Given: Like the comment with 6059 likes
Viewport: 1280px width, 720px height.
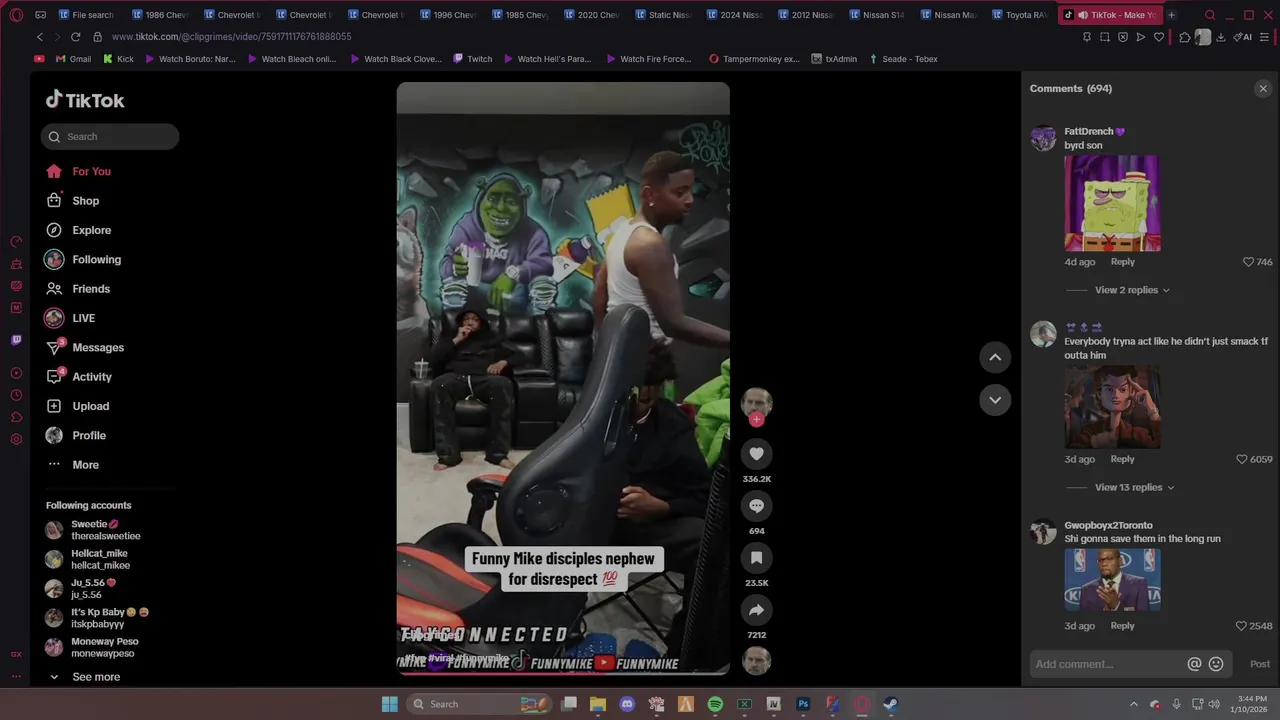Looking at the screenshot, I should click(x=1242, y=459).
